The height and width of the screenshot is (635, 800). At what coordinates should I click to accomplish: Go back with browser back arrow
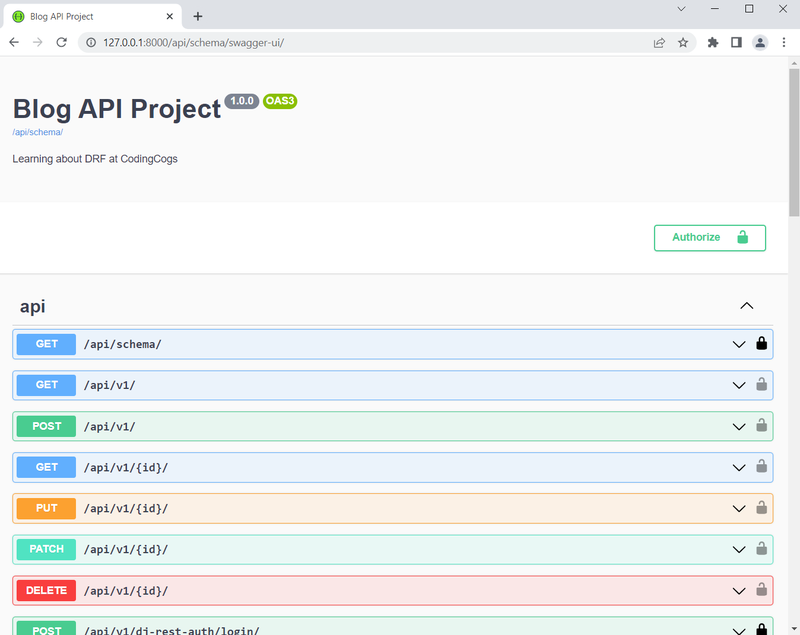[x=14, y=42]
